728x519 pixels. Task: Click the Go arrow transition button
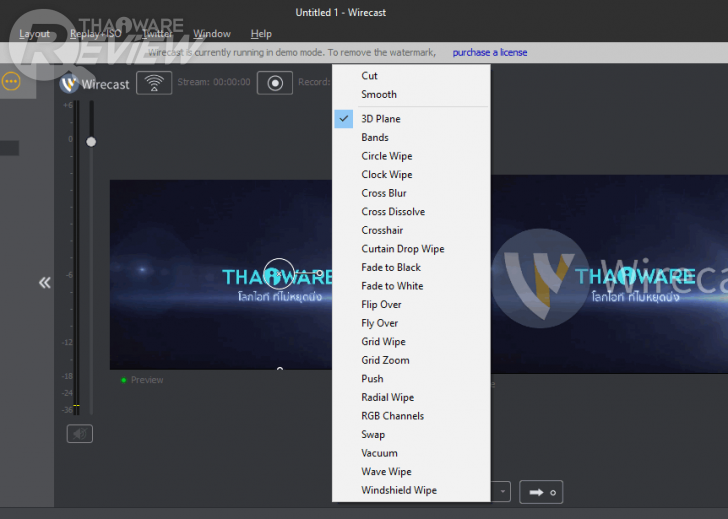pos(541,492)
